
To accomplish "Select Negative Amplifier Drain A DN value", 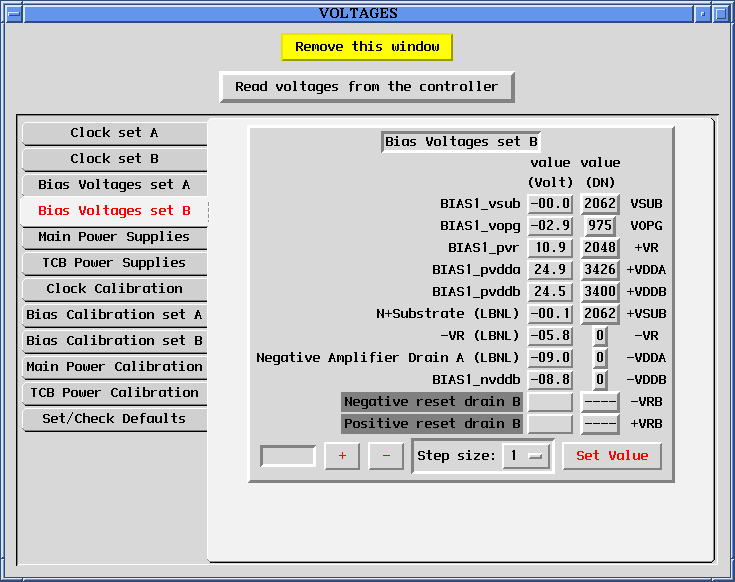I will [600, 358].
